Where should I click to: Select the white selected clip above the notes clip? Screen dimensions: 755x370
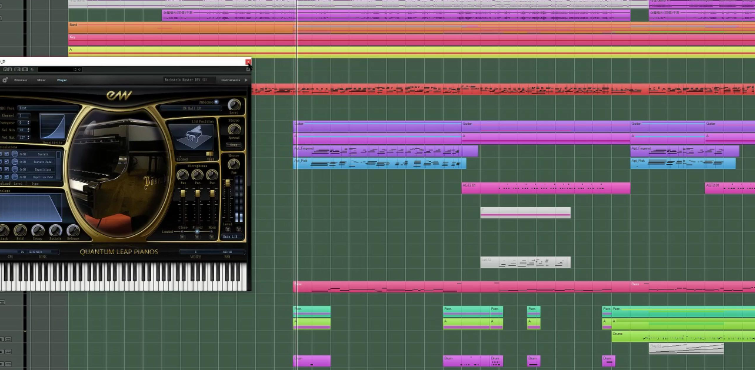pos(525,212)
